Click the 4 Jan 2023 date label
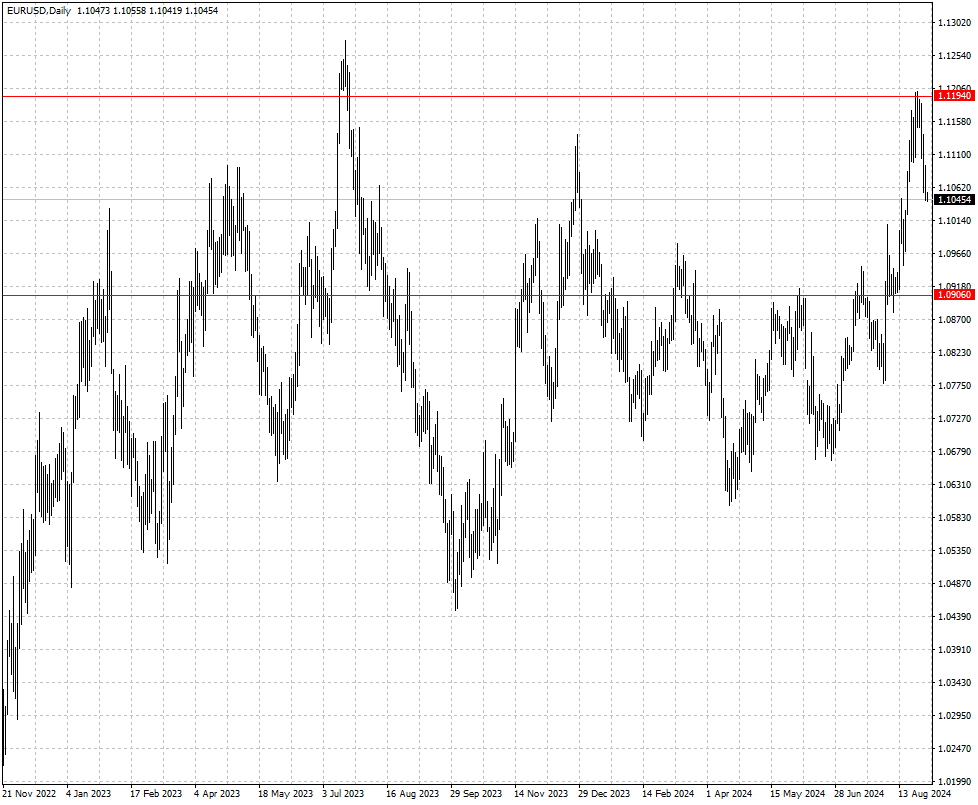The height and width of the screenshot is (805, 978). 89,794
